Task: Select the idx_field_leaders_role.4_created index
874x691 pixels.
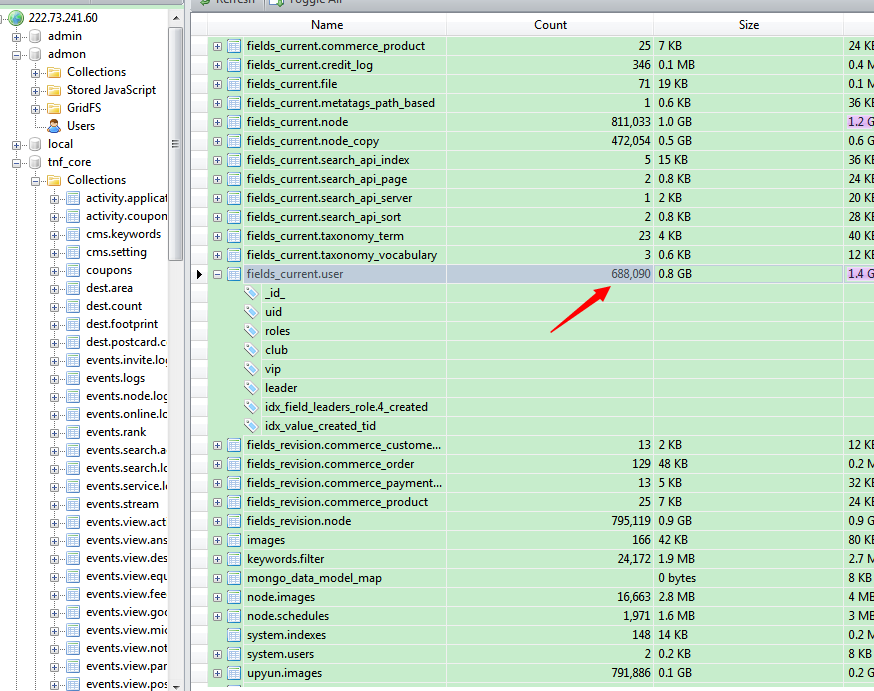Action: point(346,407)
